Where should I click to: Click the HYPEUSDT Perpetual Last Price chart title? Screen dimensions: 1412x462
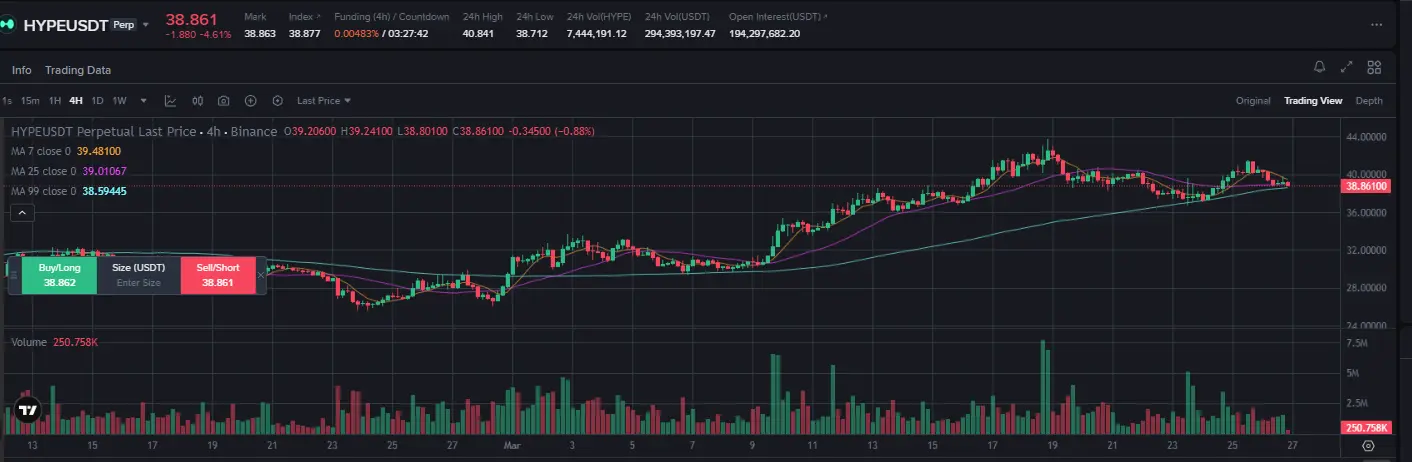click(x=144, y=131)
